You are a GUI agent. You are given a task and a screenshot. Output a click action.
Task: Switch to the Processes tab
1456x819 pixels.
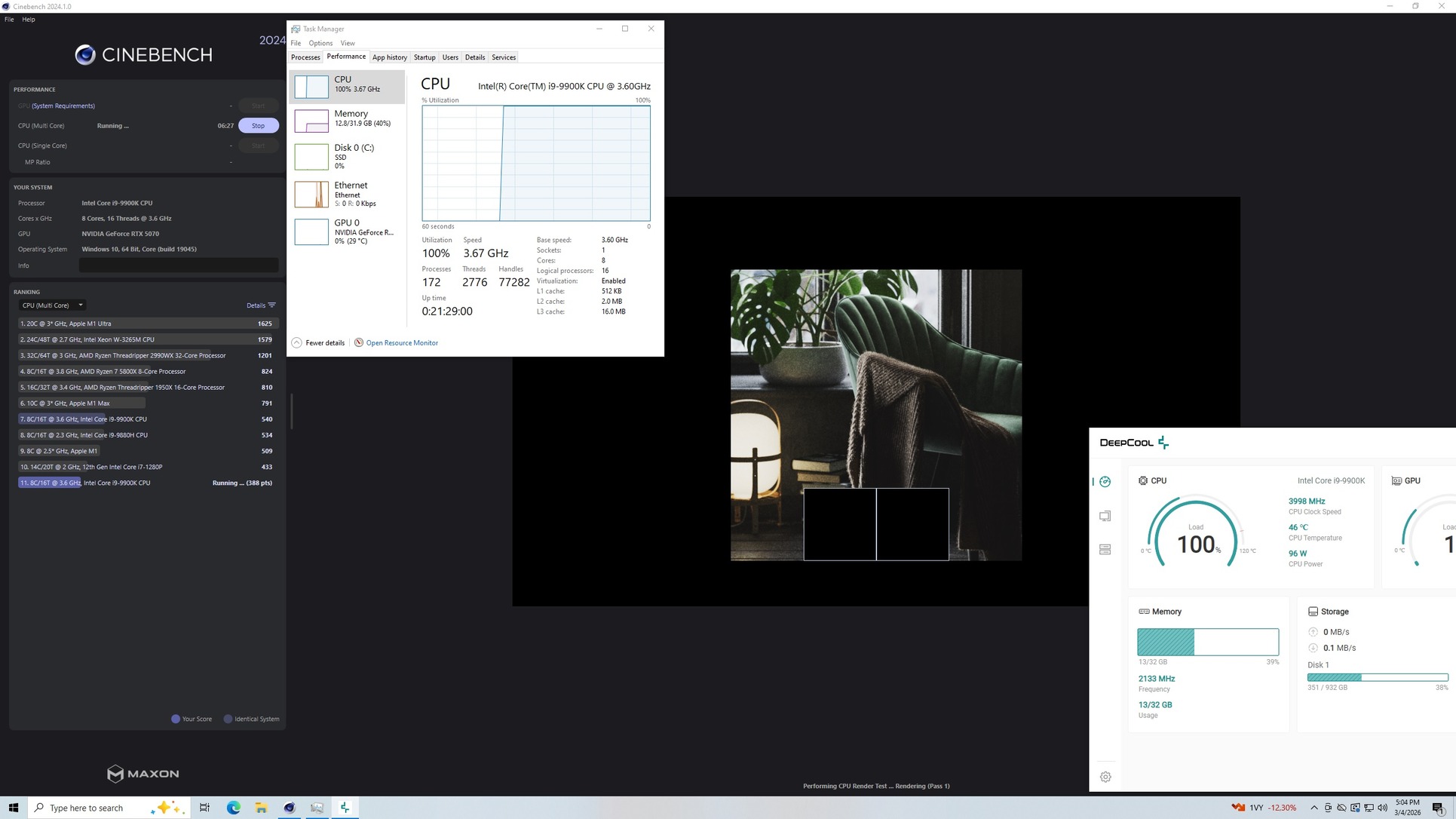[x=305, y=57]
